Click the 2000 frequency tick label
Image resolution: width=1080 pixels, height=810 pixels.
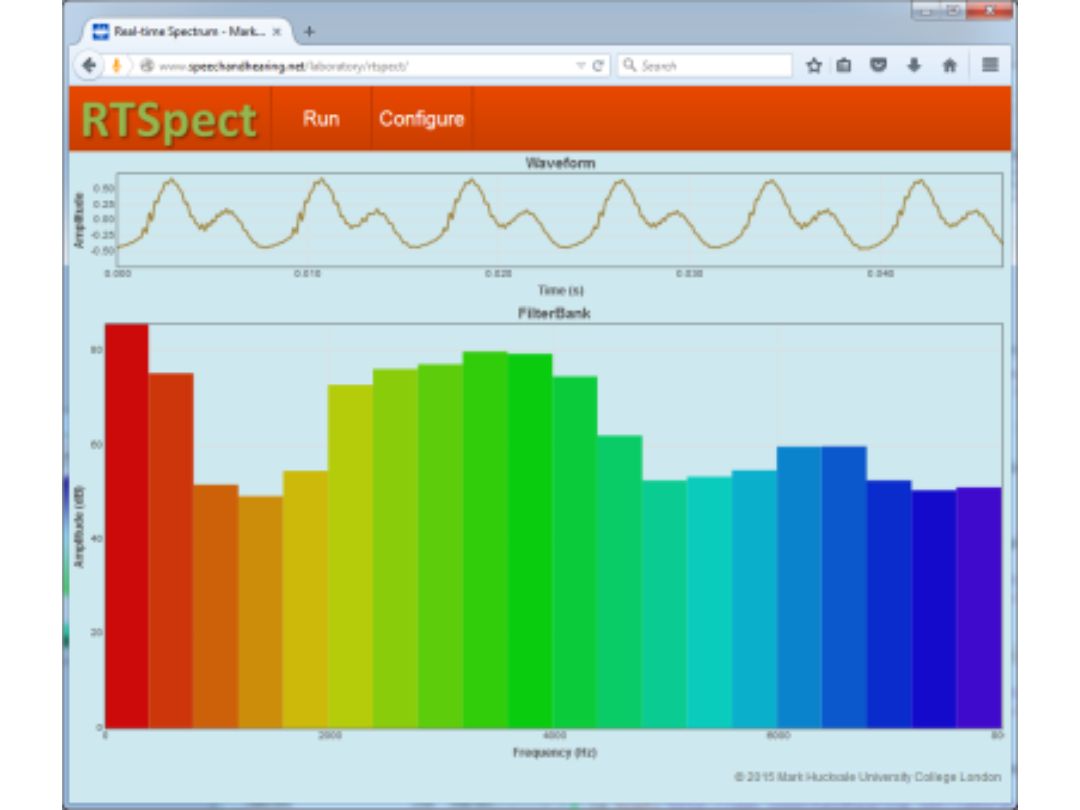pyautogui.click(x=330, y=736)
